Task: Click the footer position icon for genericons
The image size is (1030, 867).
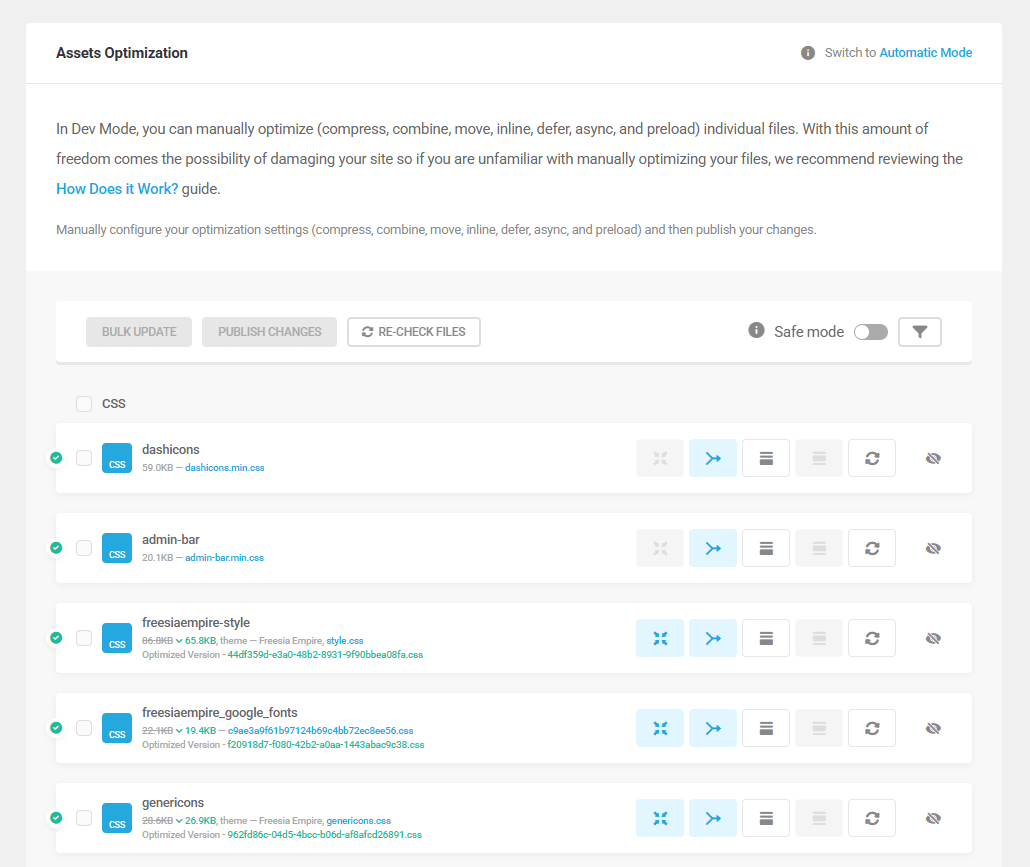Action: [x=766, y=818]
